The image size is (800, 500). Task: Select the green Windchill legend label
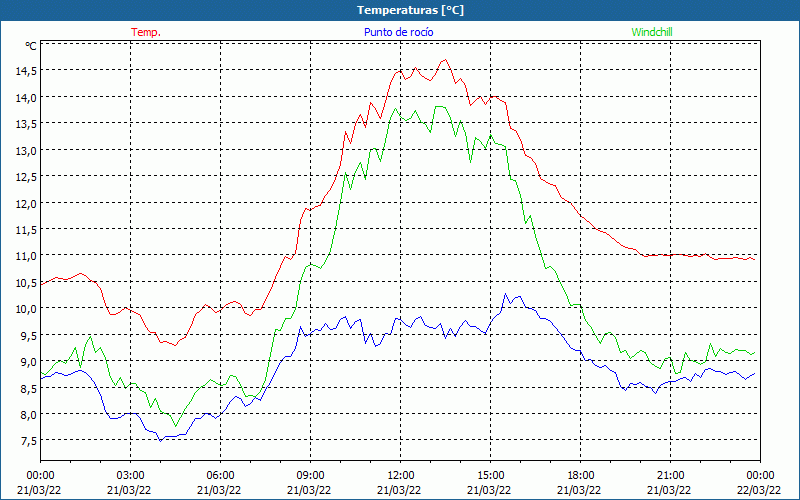[x=652, y=32]
